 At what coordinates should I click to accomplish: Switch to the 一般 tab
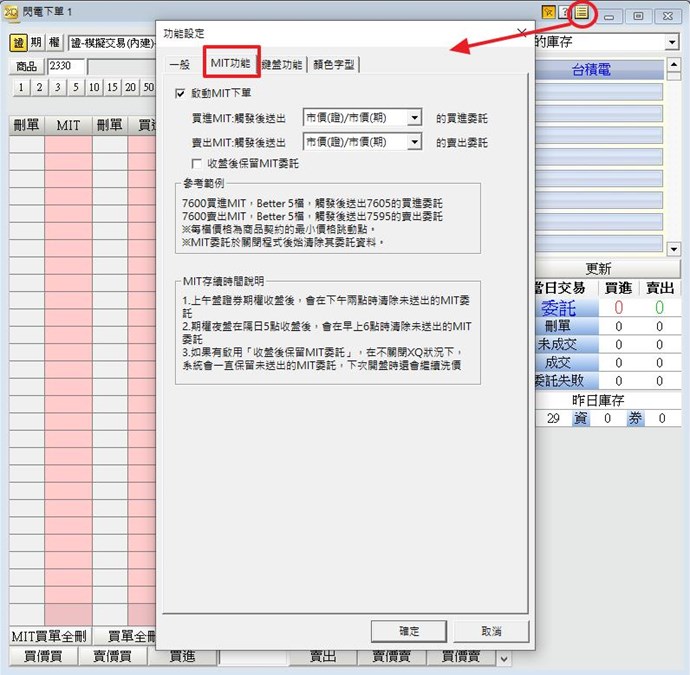point(179,64)
